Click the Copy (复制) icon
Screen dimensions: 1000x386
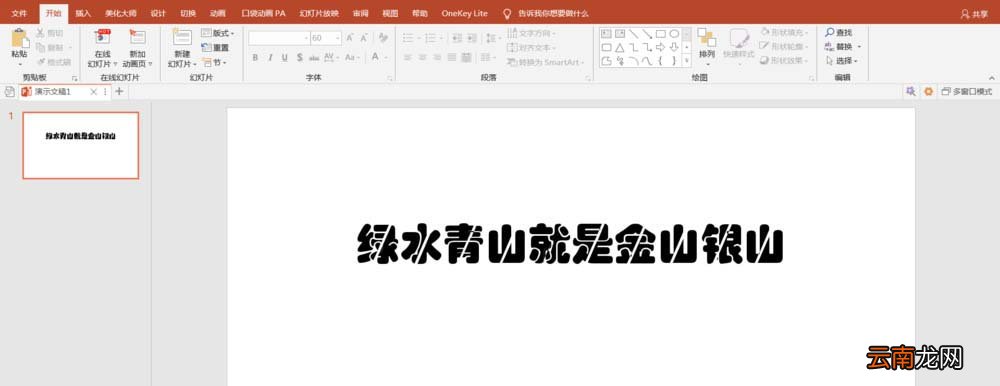(41, 47)
